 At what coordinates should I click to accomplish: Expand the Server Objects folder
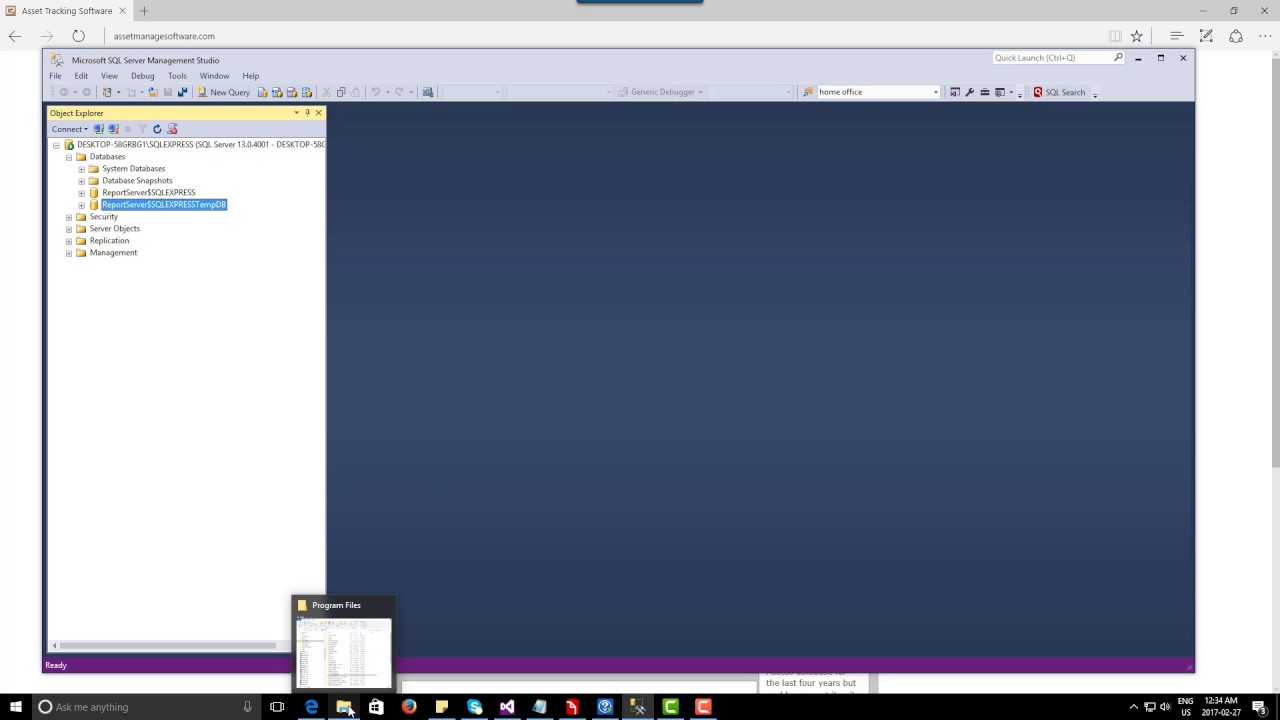[x=69, y=229]
